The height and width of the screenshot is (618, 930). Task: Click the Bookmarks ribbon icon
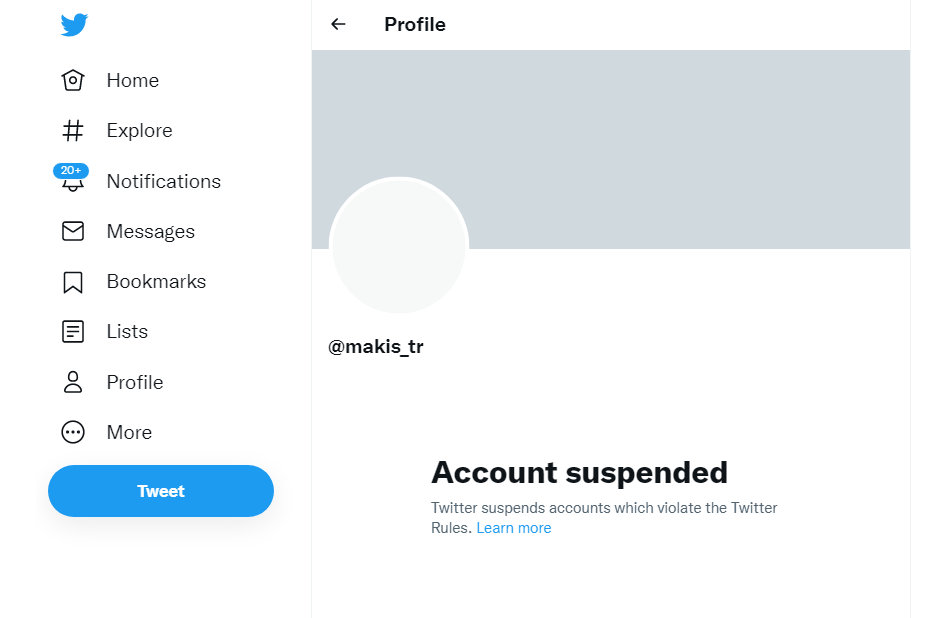[73, 282]
